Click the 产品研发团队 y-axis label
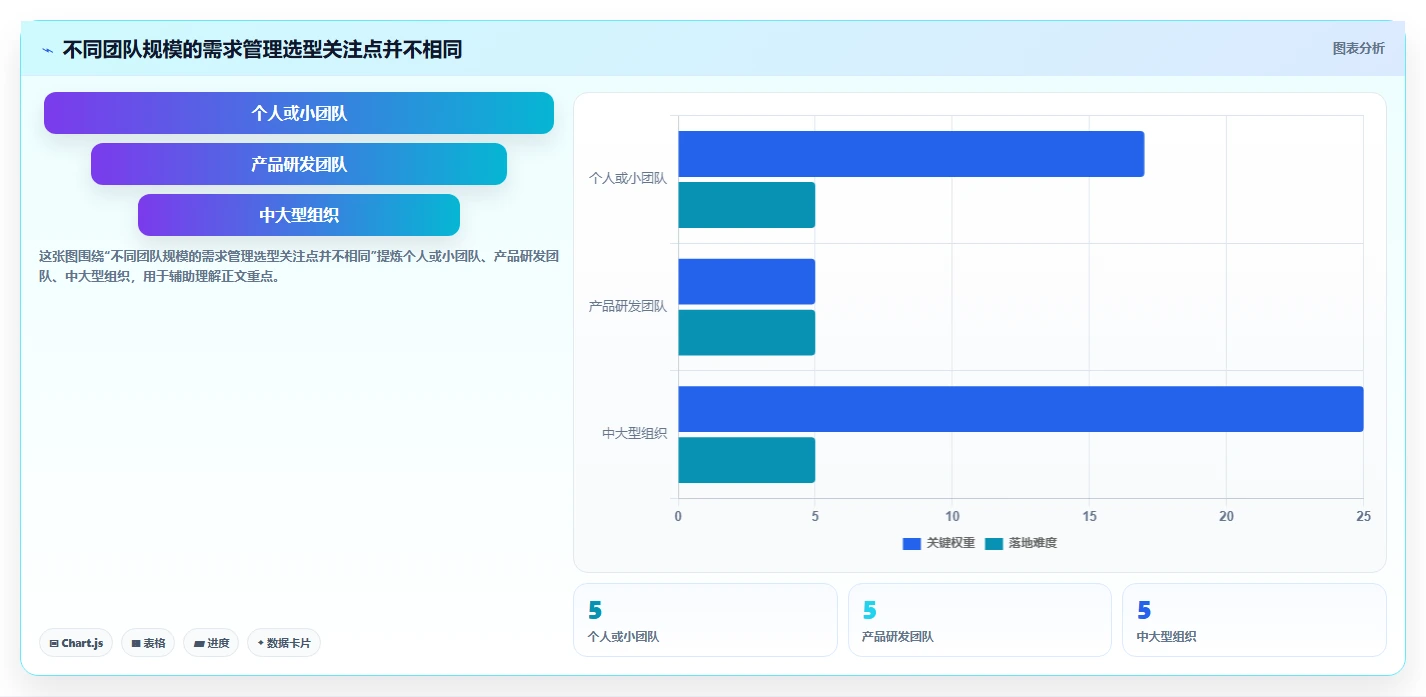The image size is (1426, 697). (x=628, y=306)
